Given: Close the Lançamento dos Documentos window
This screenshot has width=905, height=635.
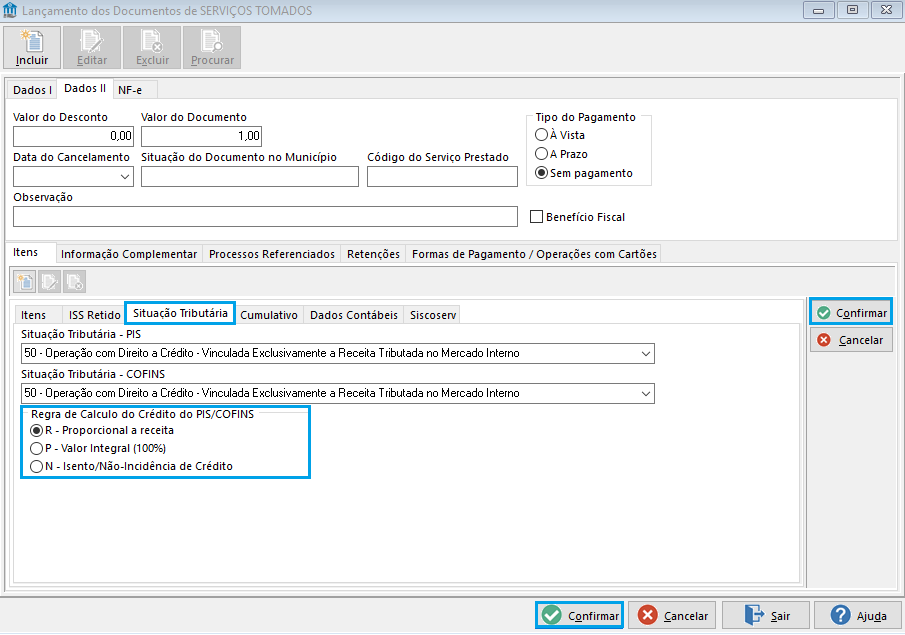Looking at the screenshot, I should click(887, 10).
